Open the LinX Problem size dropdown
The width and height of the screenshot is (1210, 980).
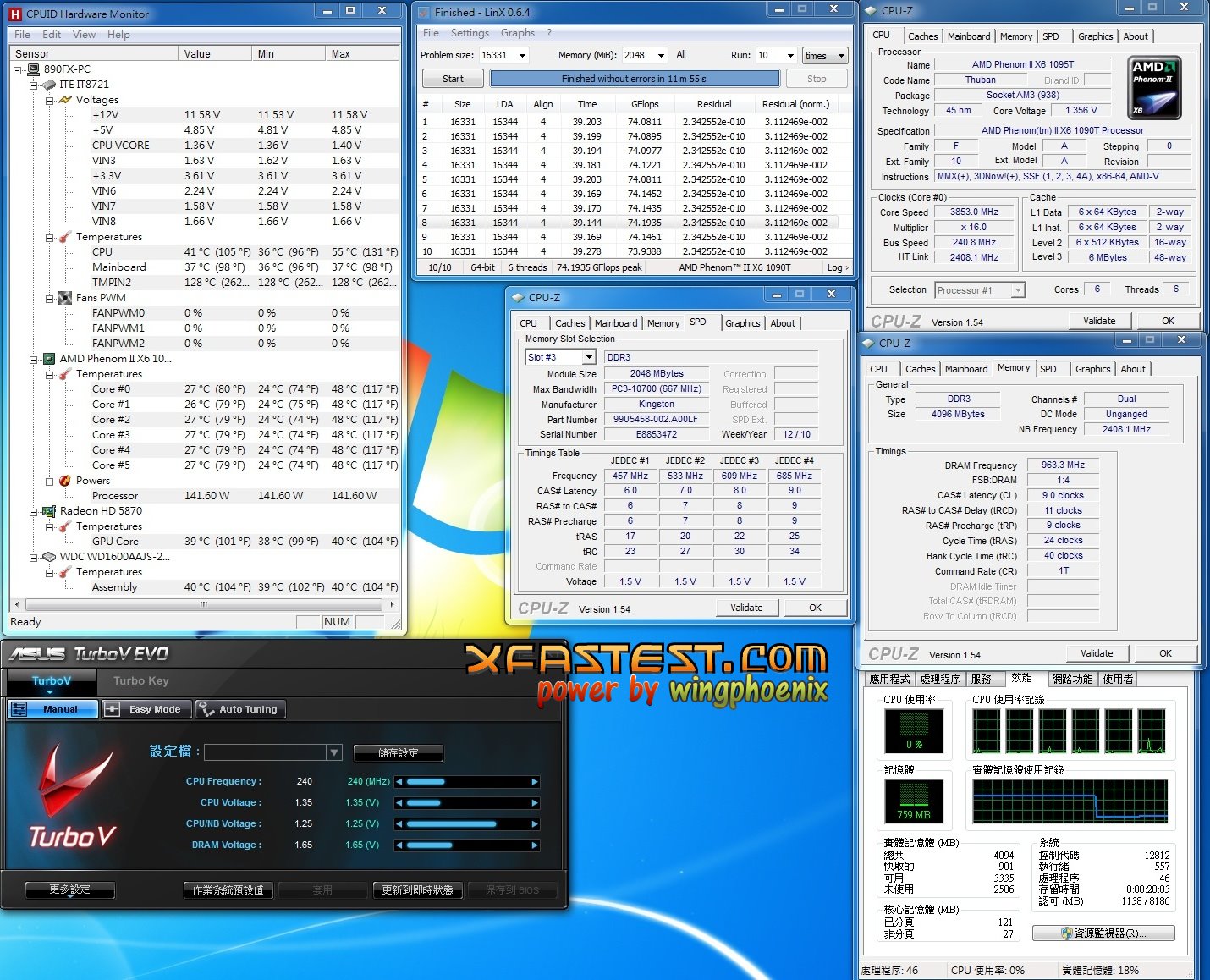(522, 56)
